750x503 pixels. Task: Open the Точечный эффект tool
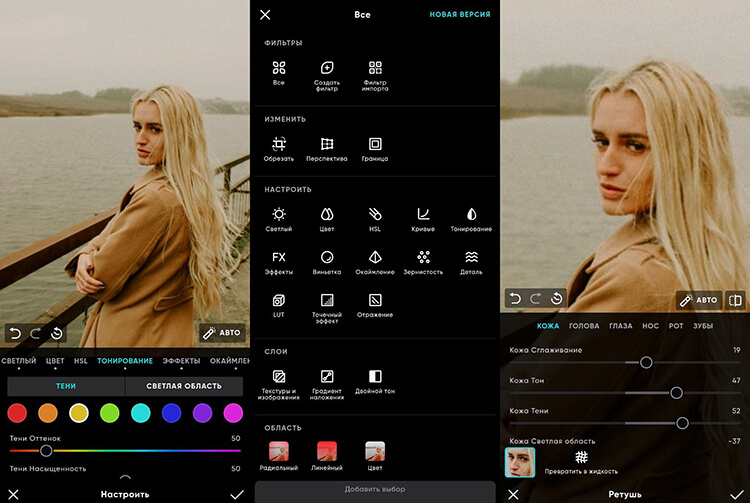point(327,300)
